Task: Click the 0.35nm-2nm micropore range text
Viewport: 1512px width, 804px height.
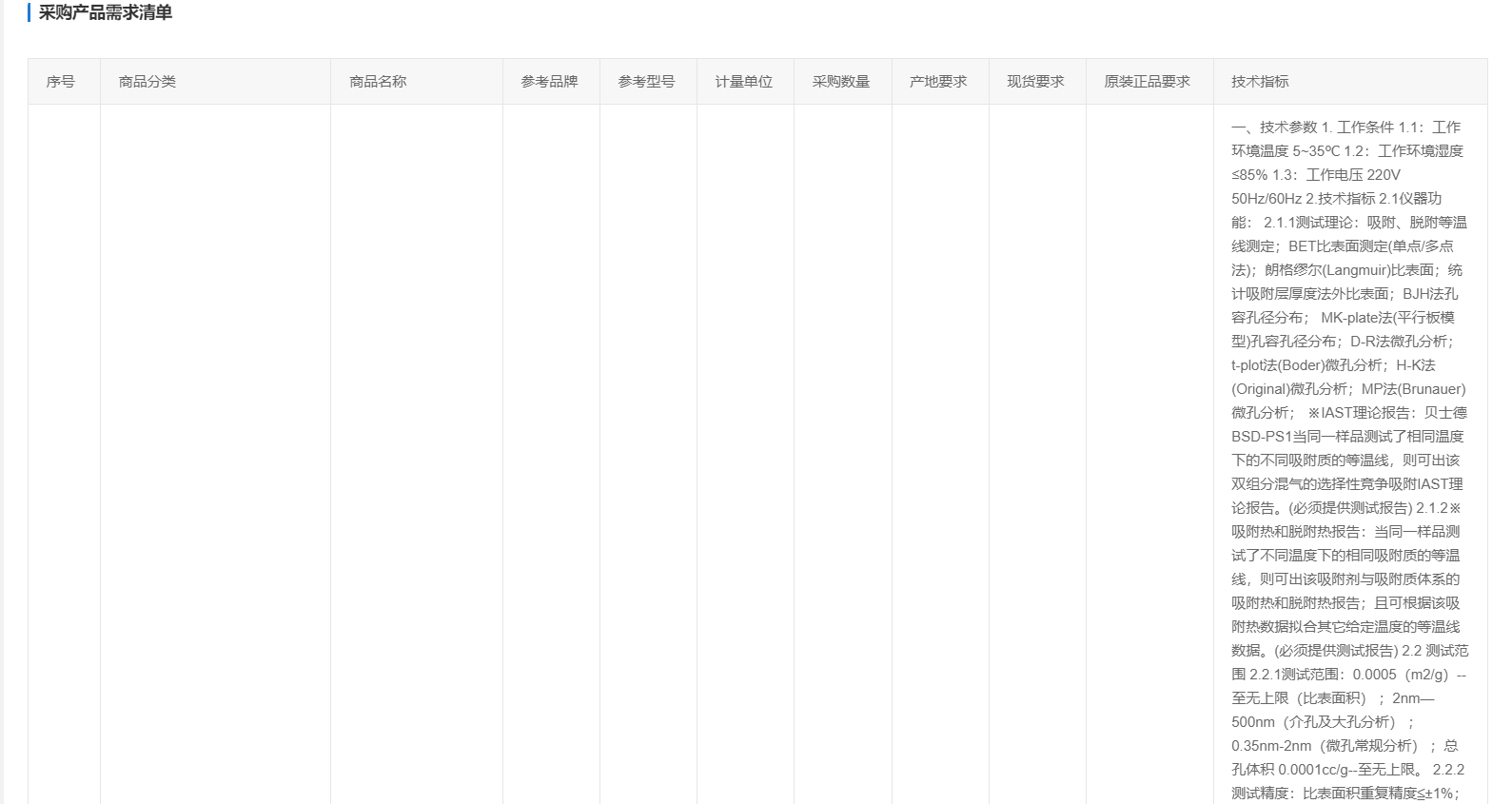Action: [1271, 746]
